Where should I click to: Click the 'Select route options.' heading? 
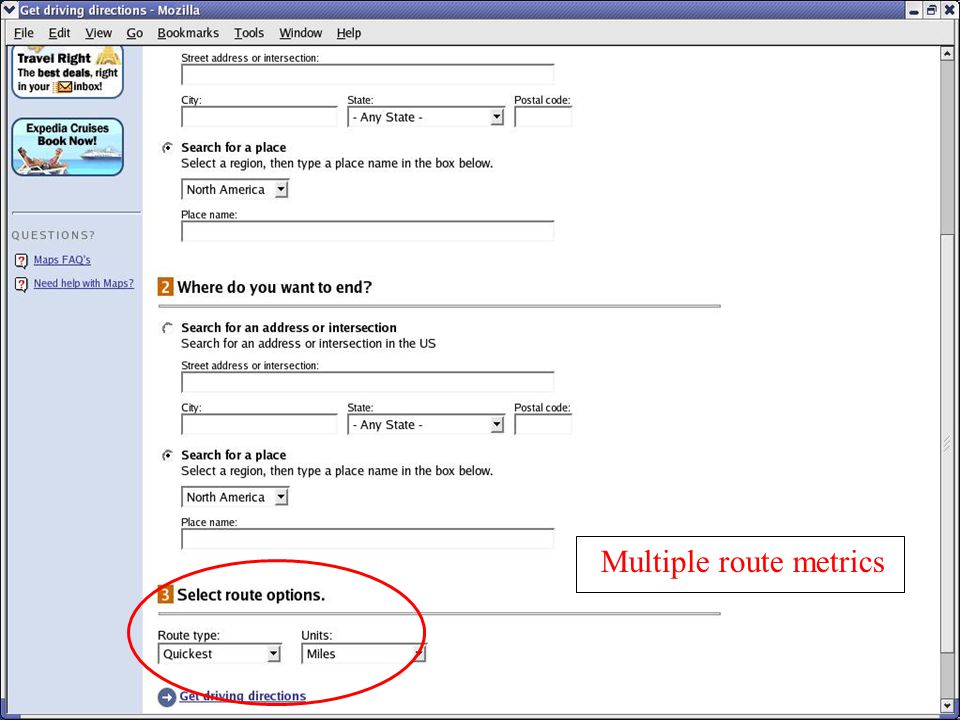coord(251,594)
